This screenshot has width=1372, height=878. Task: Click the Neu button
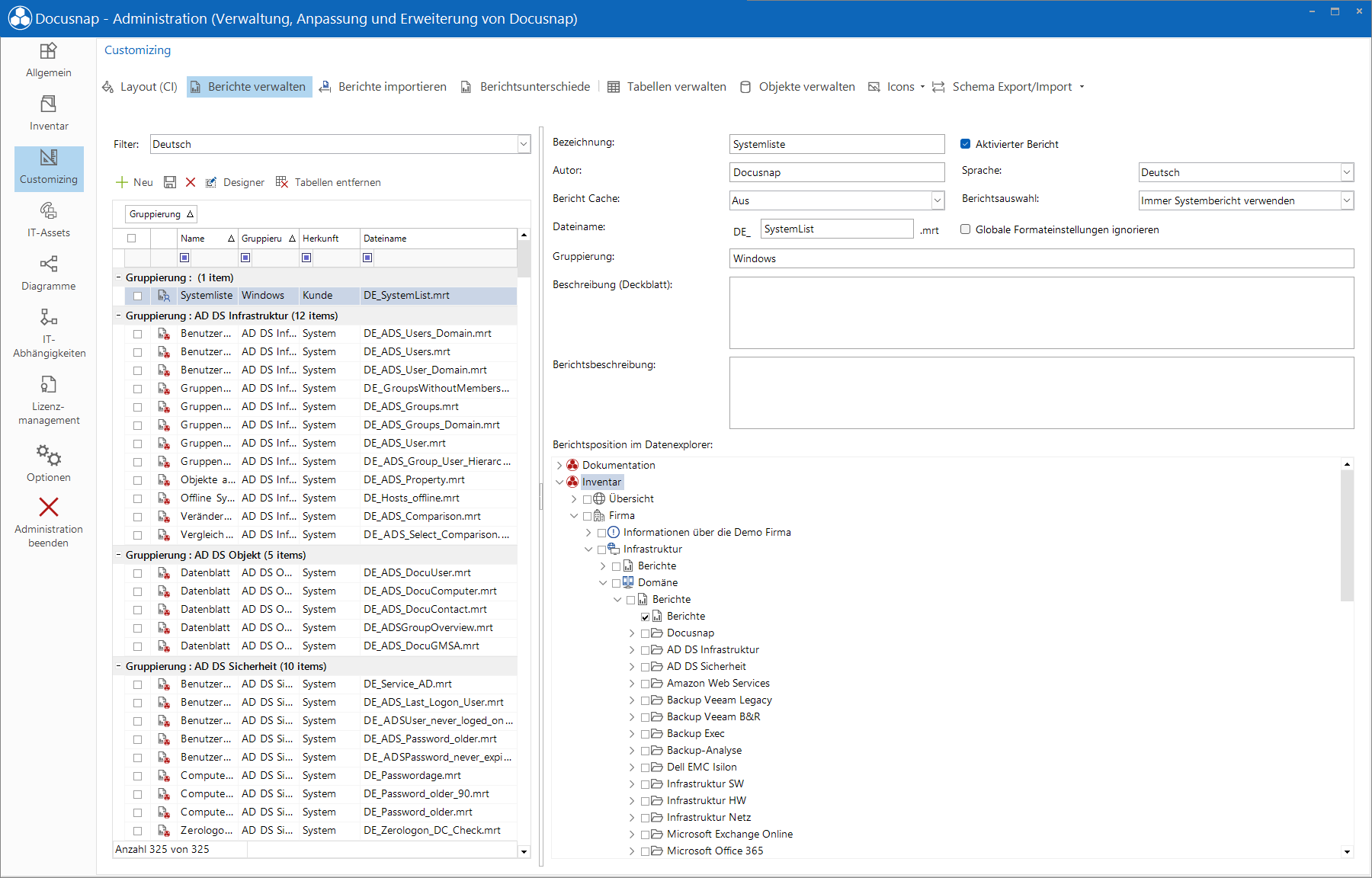134,182
